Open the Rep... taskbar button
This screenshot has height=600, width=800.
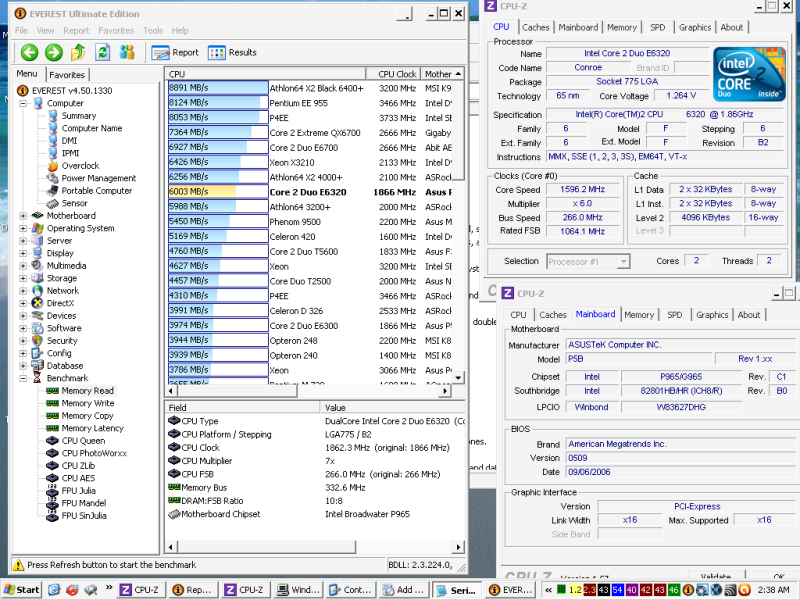(x=192, y=590)
